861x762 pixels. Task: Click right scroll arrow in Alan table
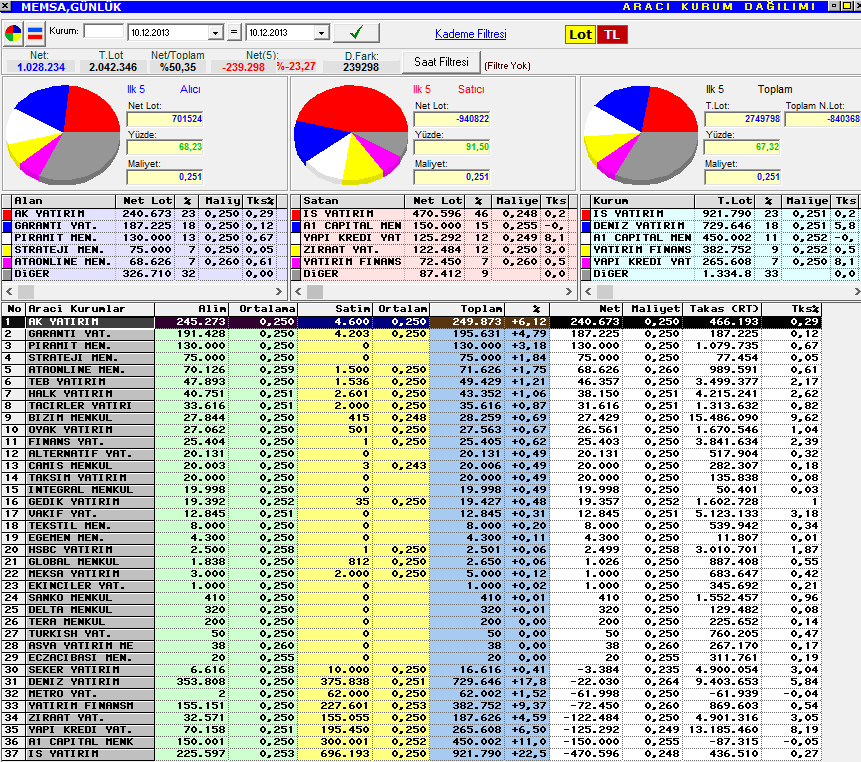tap(278, 292)
